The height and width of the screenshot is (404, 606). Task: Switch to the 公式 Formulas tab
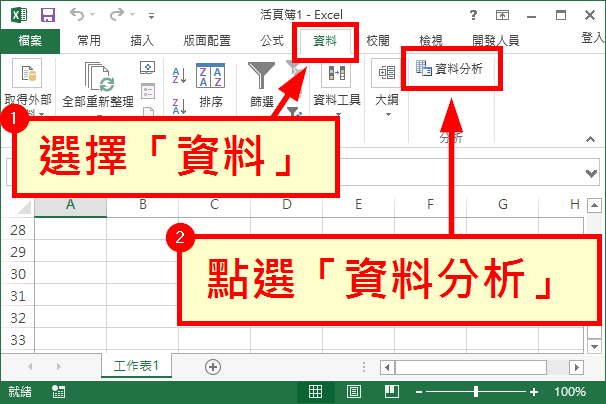pyautogui.click(x=272, y=41)
